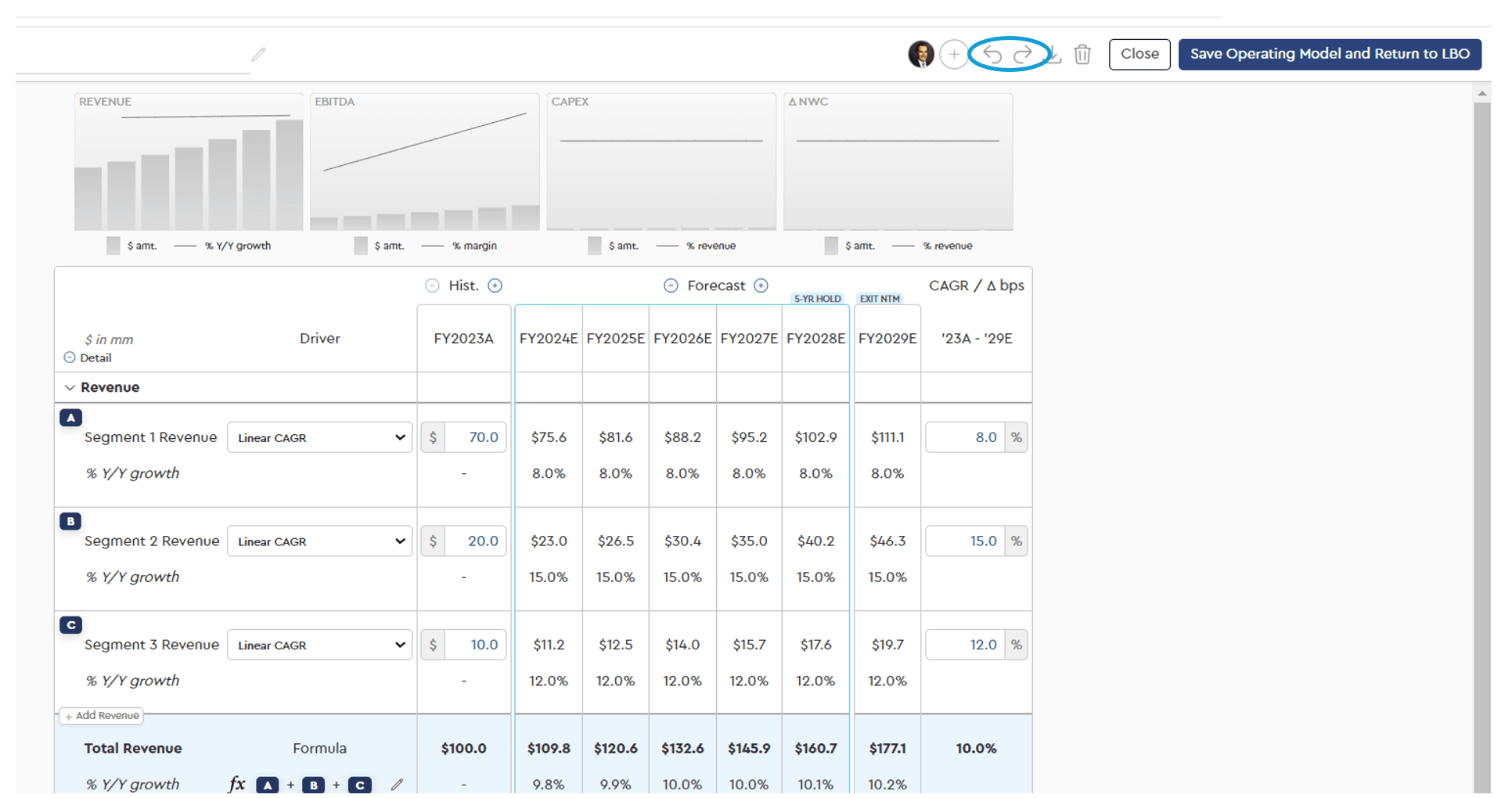Screen dimensions: 1512x798
Task: Click the pencil icon to rename model
Action: 258,54
